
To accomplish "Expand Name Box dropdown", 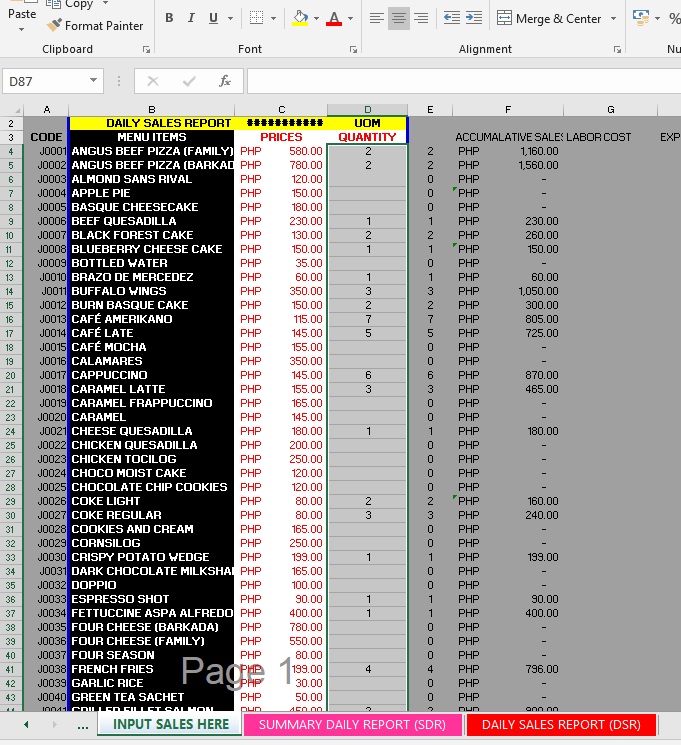I will (x=94, y=81).
